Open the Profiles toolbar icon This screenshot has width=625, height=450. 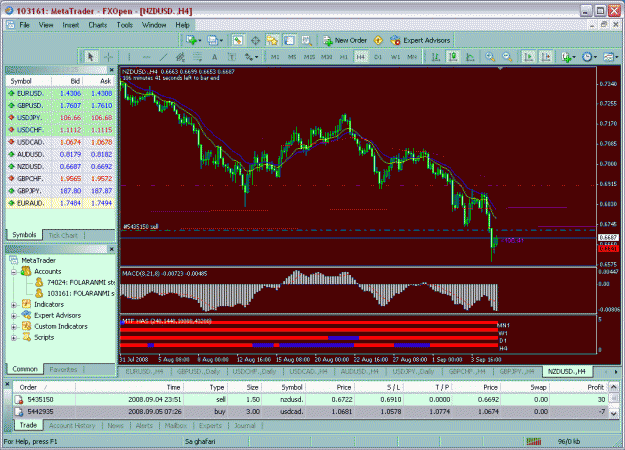(212, 40)
